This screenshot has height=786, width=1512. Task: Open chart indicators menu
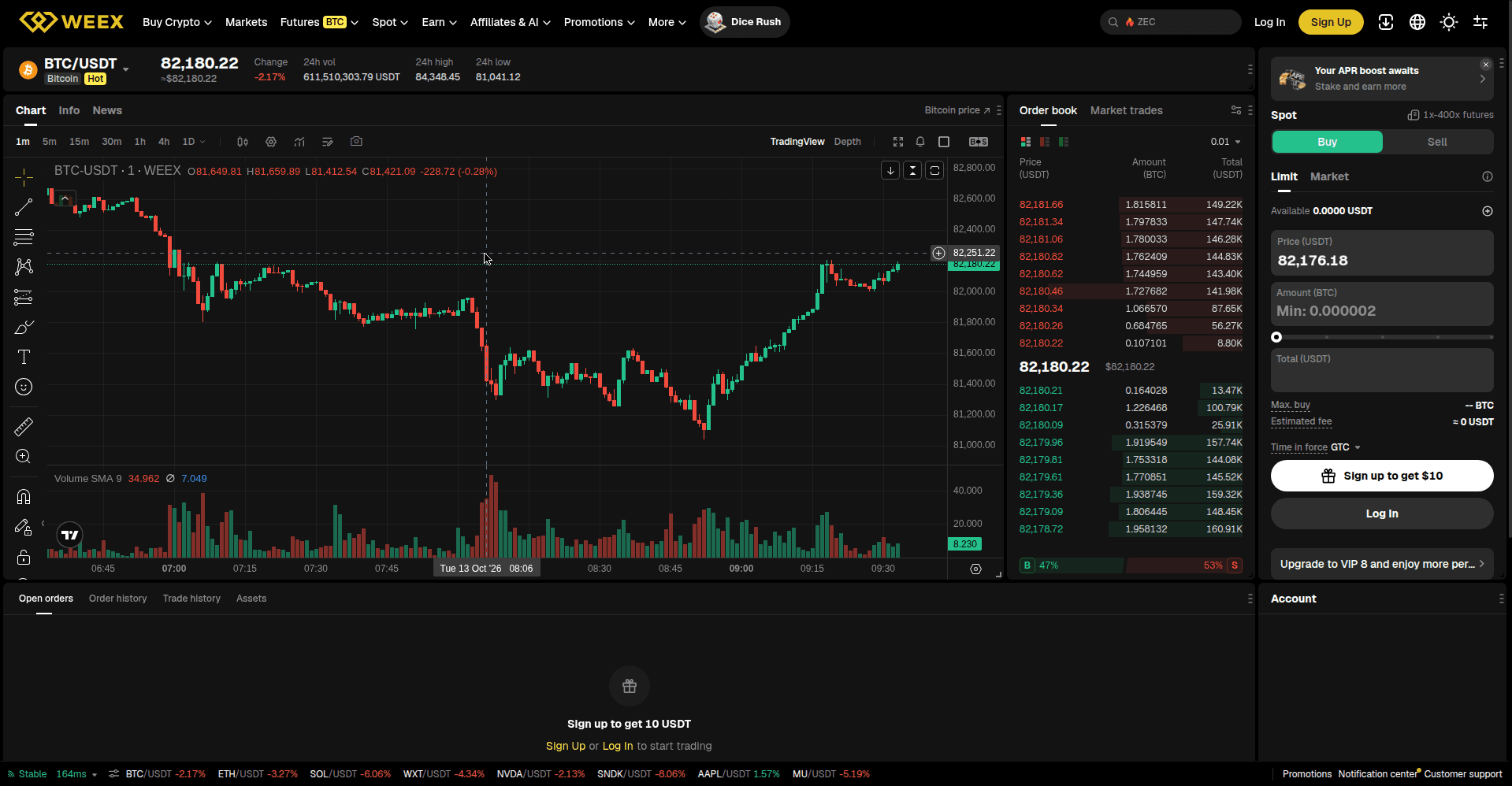point(299,142)
